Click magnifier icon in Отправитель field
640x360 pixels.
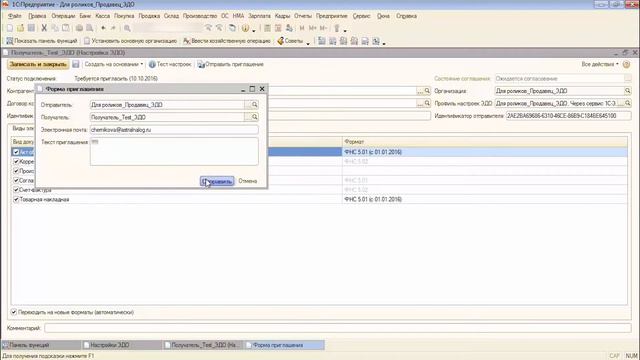[x=254, y=105]
